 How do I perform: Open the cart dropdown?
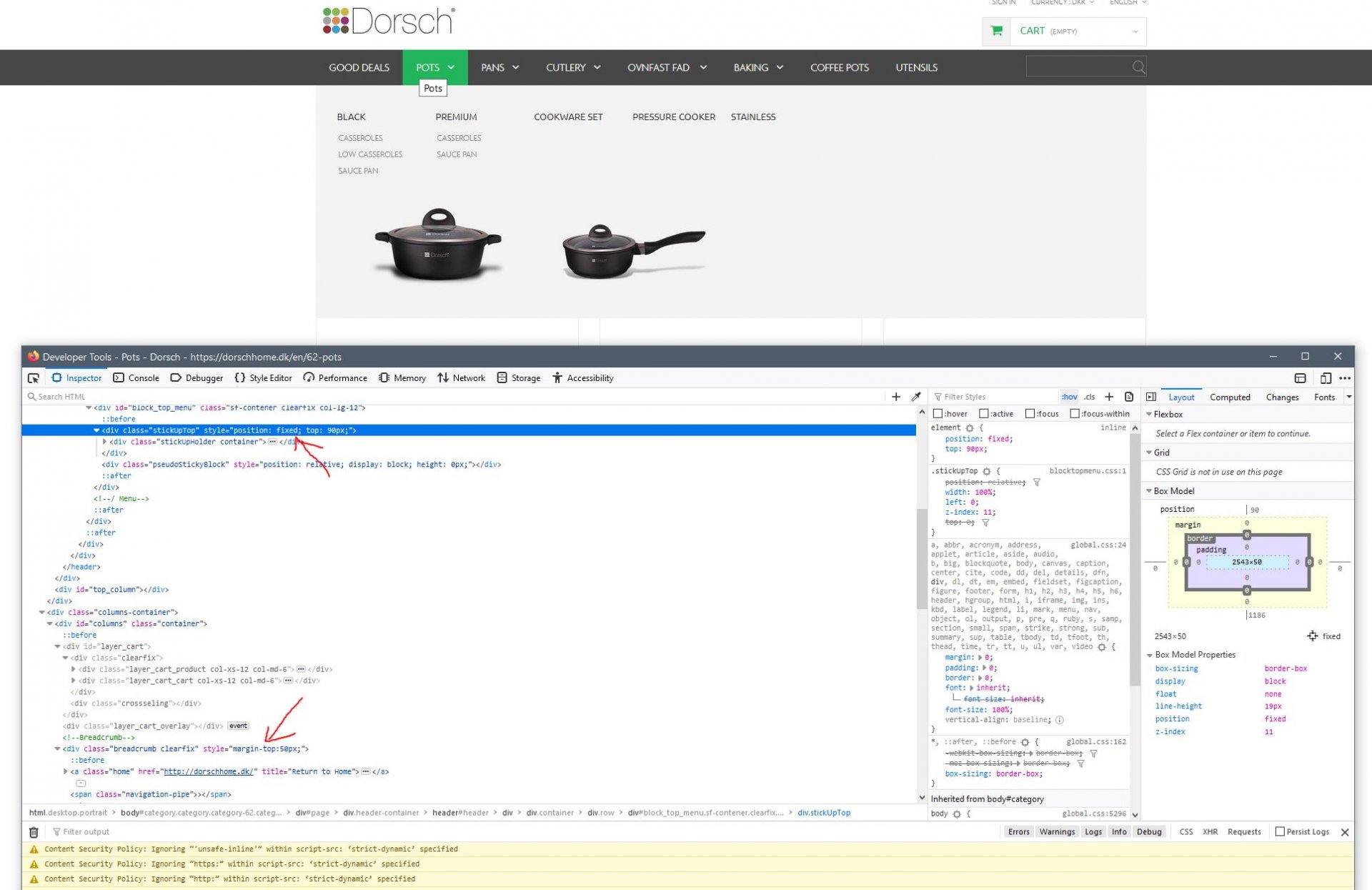pyautogui.click(x=1135, y=31)
